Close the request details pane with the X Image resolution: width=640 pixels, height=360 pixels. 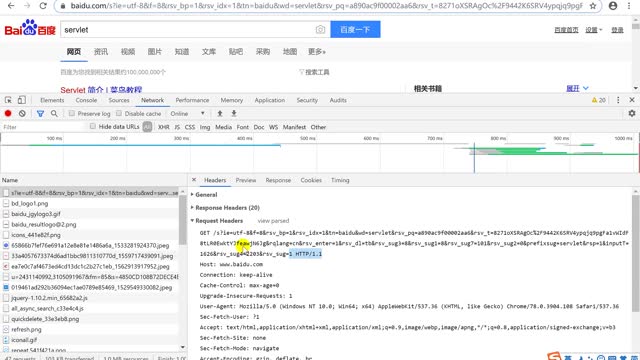[x=194, y=180]
